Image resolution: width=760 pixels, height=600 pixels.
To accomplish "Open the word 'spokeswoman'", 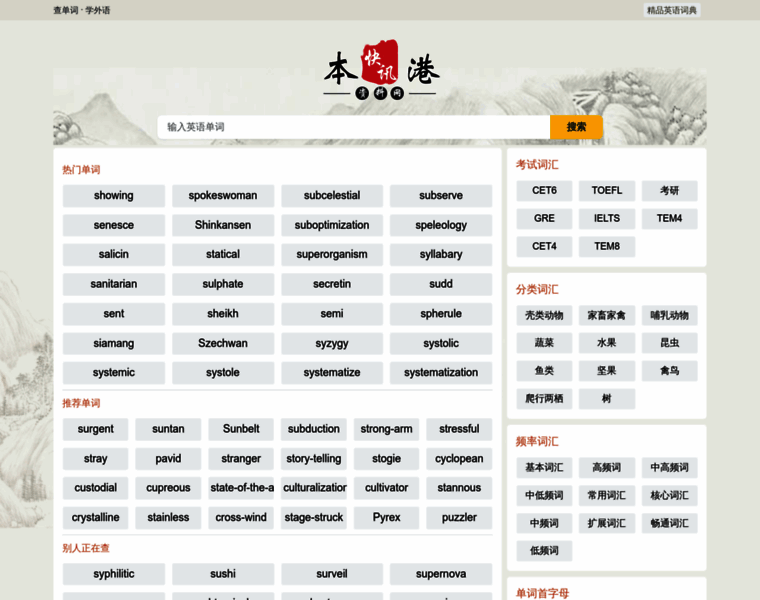I will coord(223,196).
